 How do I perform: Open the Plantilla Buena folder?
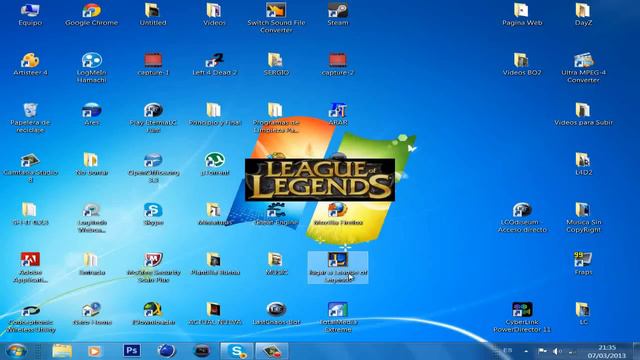pos(215,264)
